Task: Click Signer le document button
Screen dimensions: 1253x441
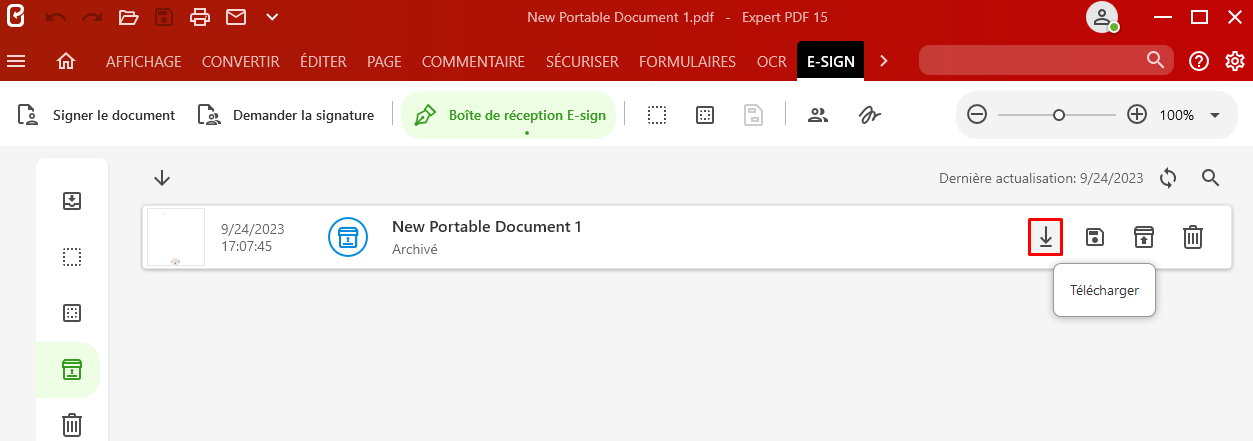Action: tap(96, 115)
